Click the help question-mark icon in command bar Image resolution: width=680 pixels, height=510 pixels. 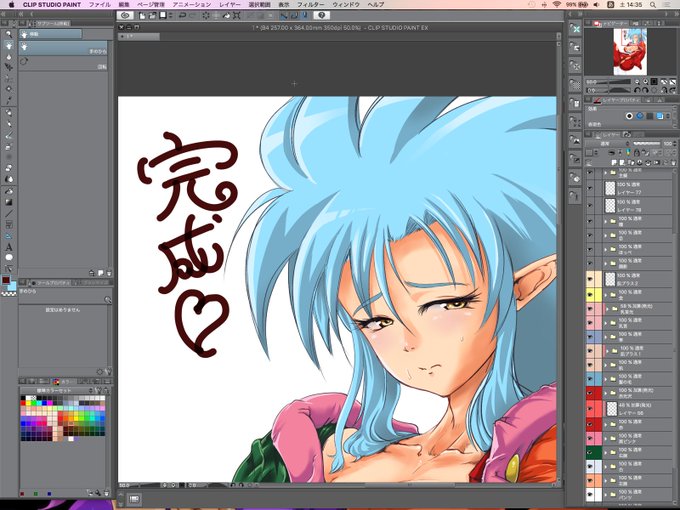click(321, 15)
